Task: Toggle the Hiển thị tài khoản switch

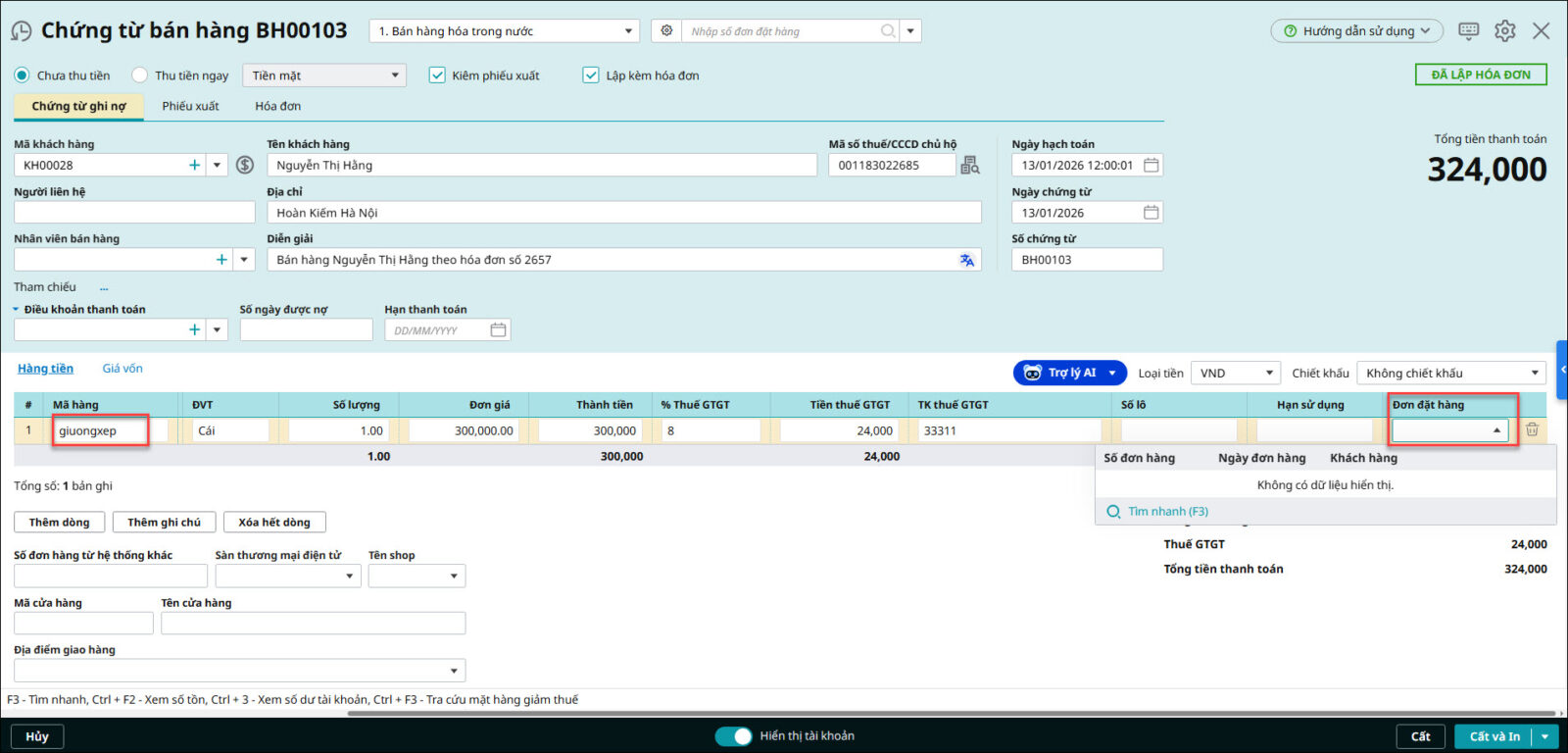Action: [x=733, y=736]
